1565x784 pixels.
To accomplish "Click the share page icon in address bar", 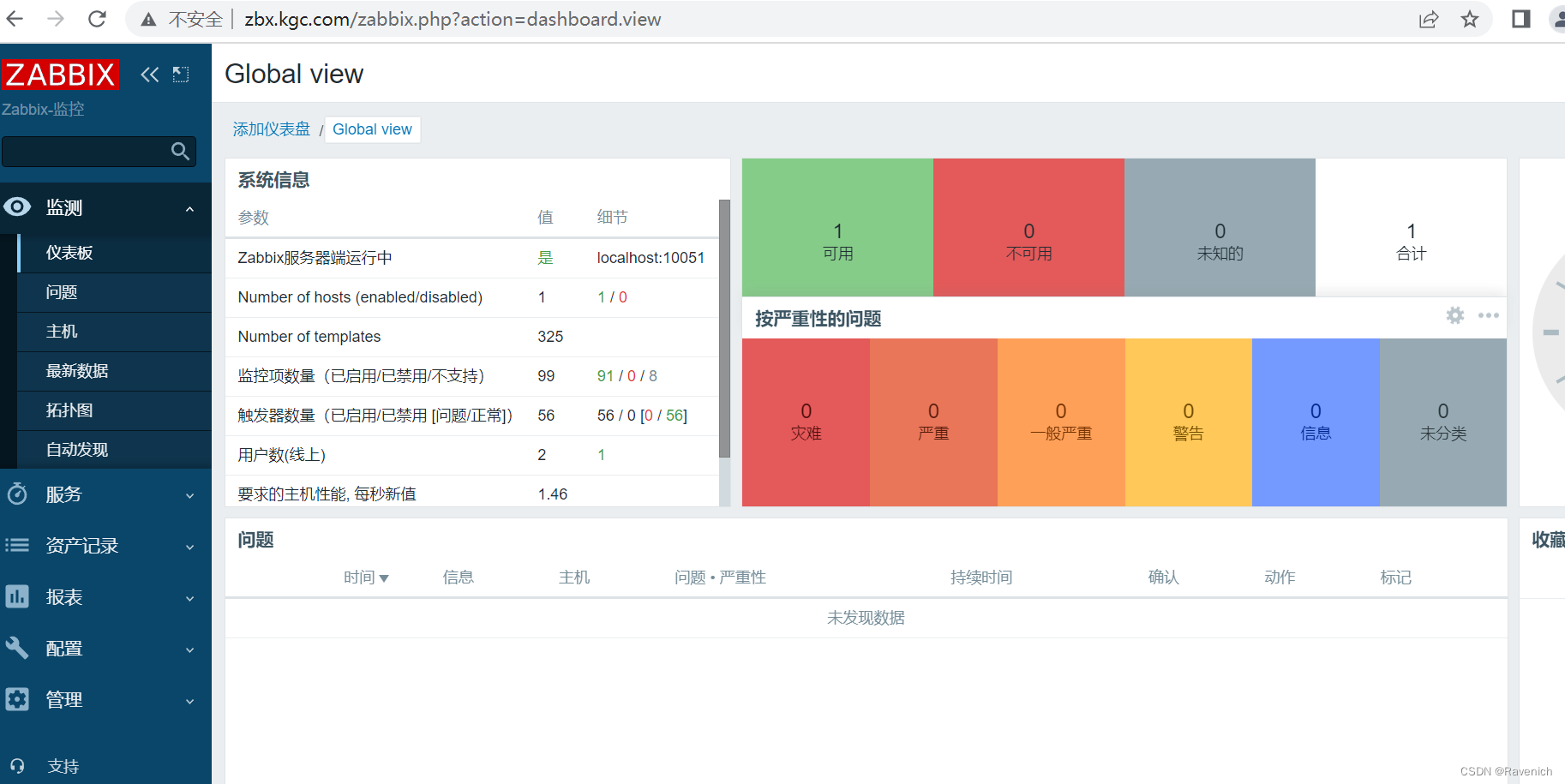I will 1429,19.
